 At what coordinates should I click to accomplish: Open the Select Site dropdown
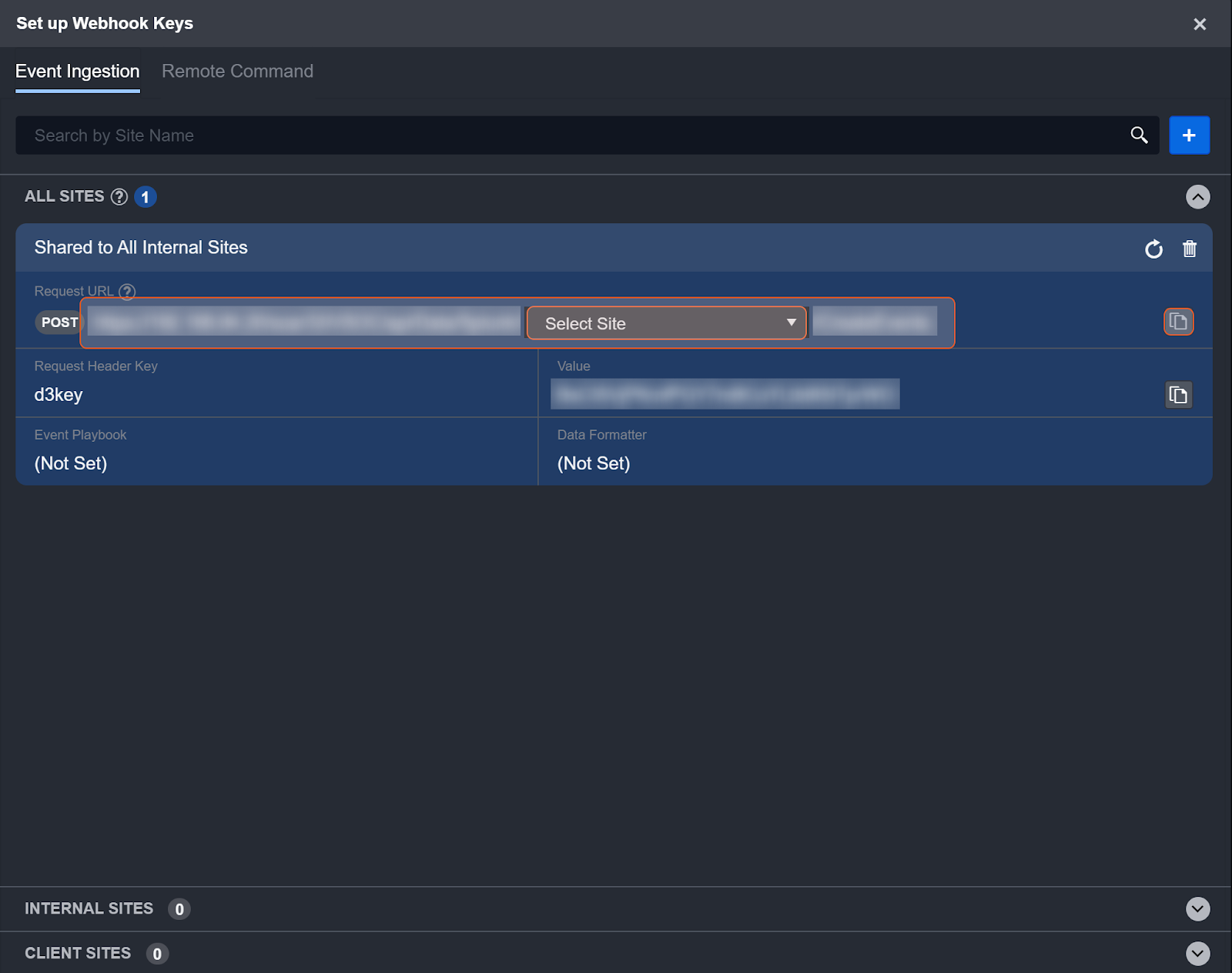pyautogui.click(x=666, y=323)
